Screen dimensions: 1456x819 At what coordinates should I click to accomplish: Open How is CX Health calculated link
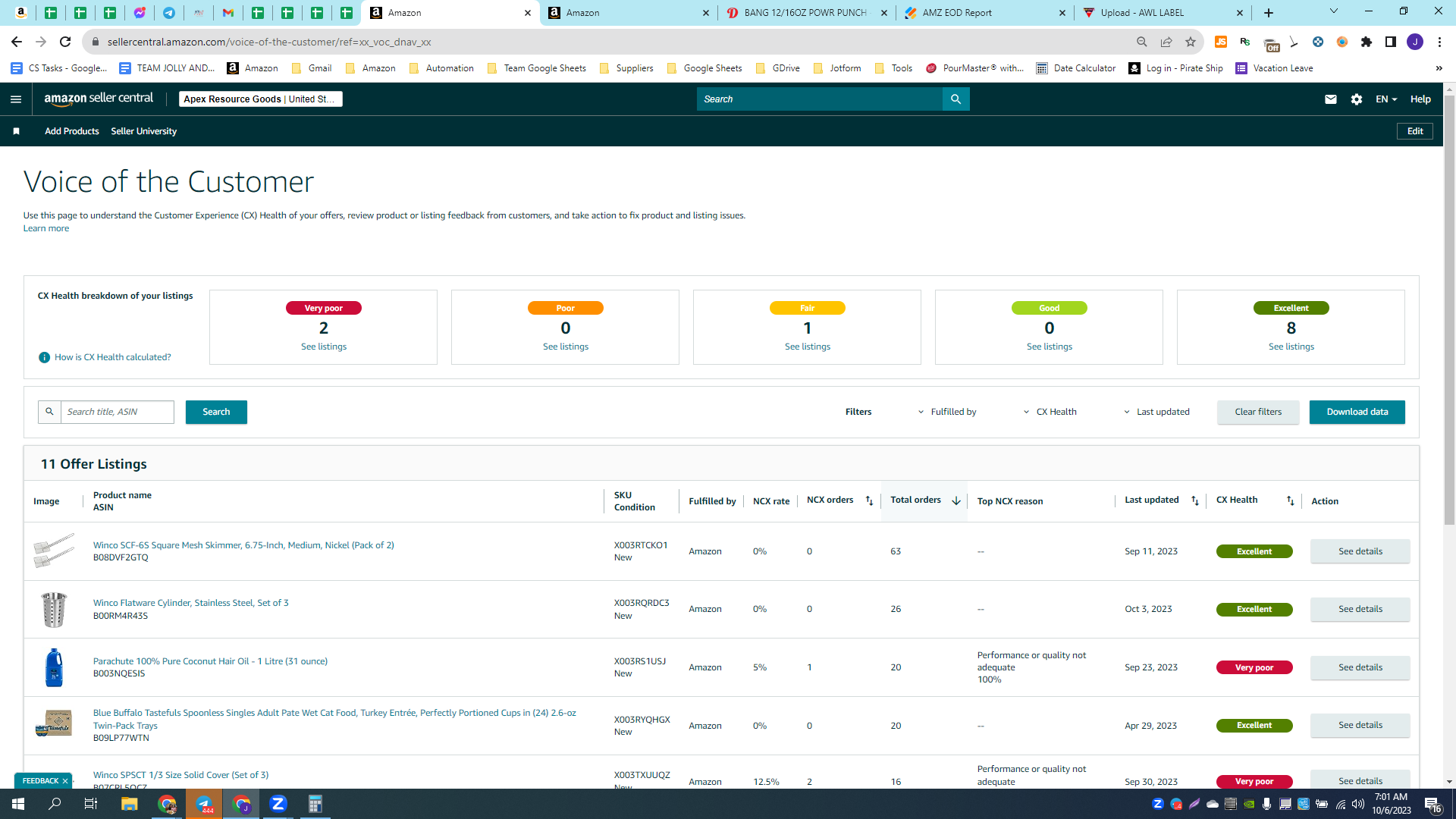113,357
